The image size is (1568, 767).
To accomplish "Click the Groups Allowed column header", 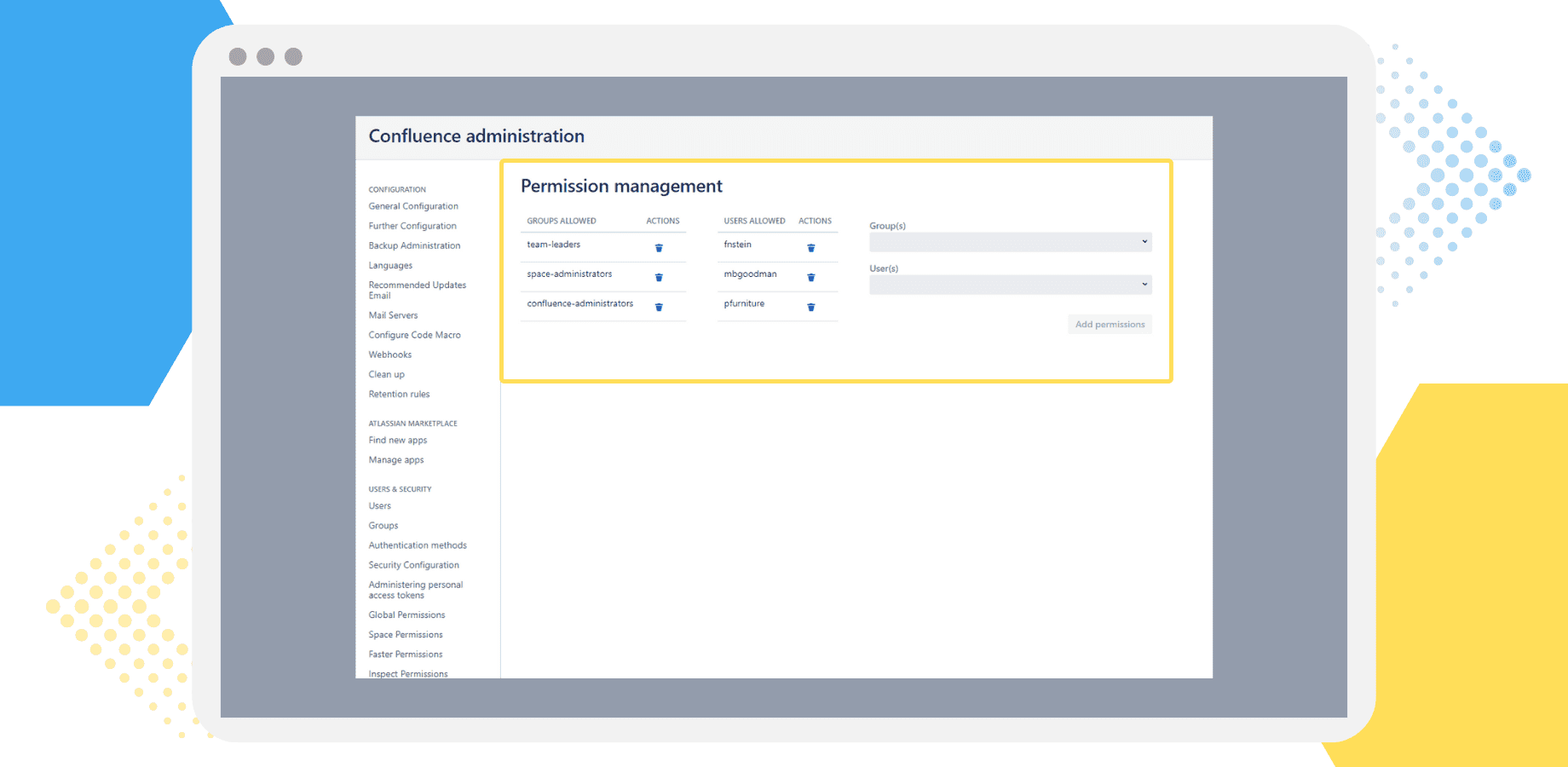I will pyautogui.click(x=562, y=221).
